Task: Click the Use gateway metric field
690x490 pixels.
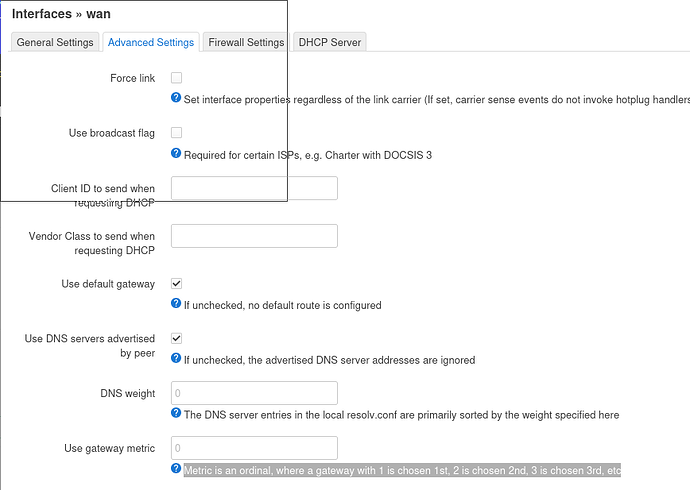Action: 254,448
